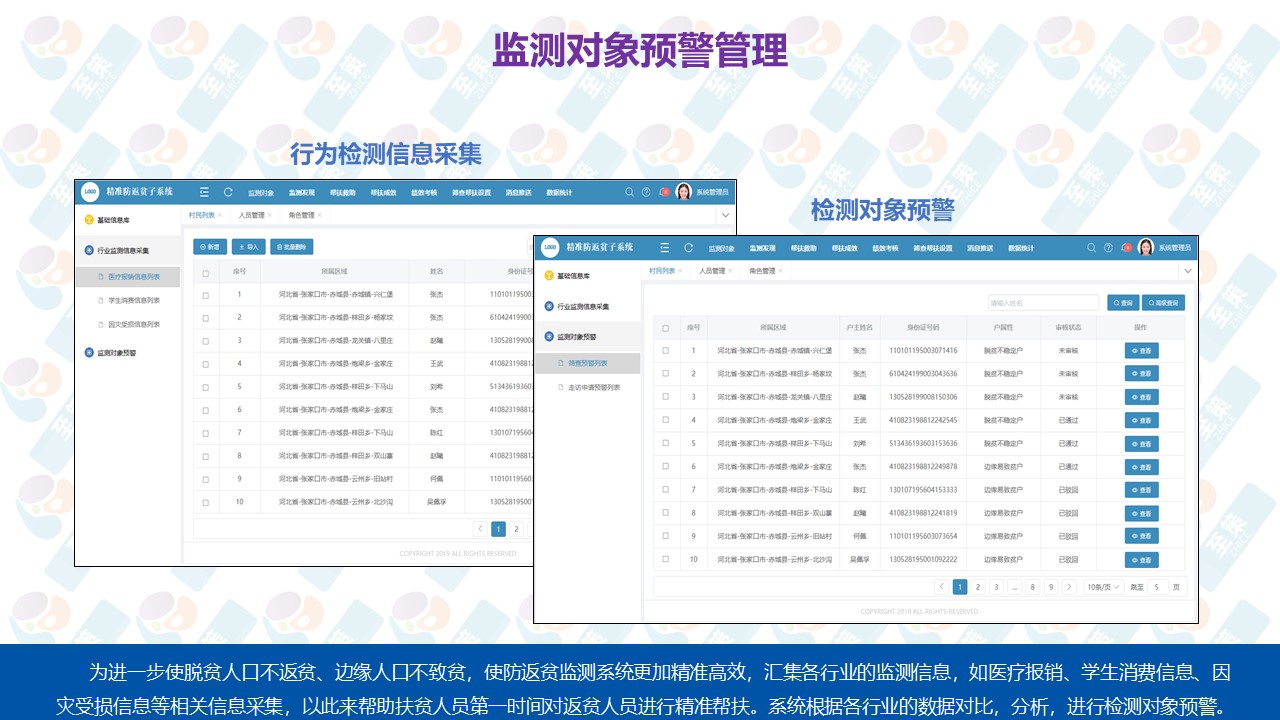This screenshot has width=1280, height=720.
Task: Check the row 5 刘希 checkbox in front window
Action: (666, 444)
